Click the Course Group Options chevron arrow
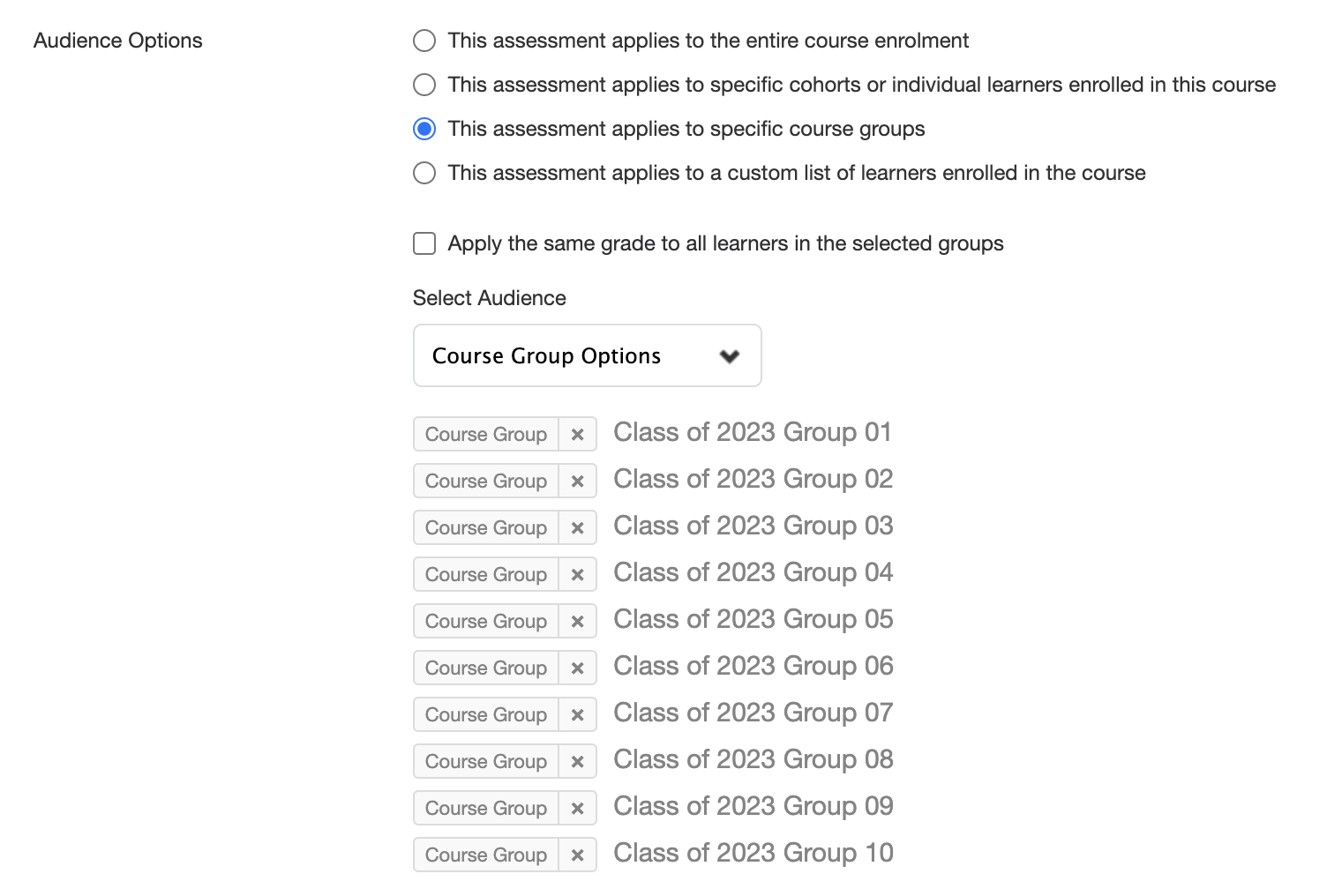This screenshot has height=896, width=1327. 730,356
